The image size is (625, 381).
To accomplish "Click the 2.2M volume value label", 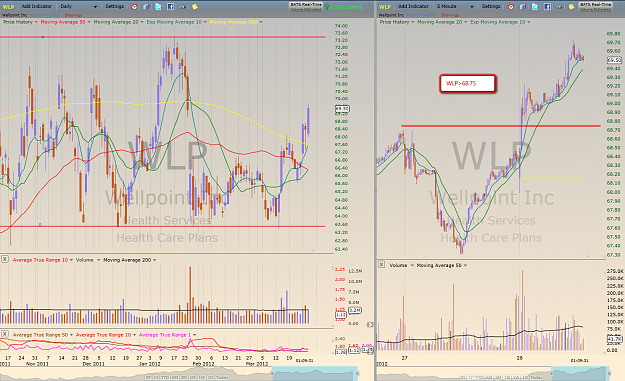I will click(x=355, y=310).
